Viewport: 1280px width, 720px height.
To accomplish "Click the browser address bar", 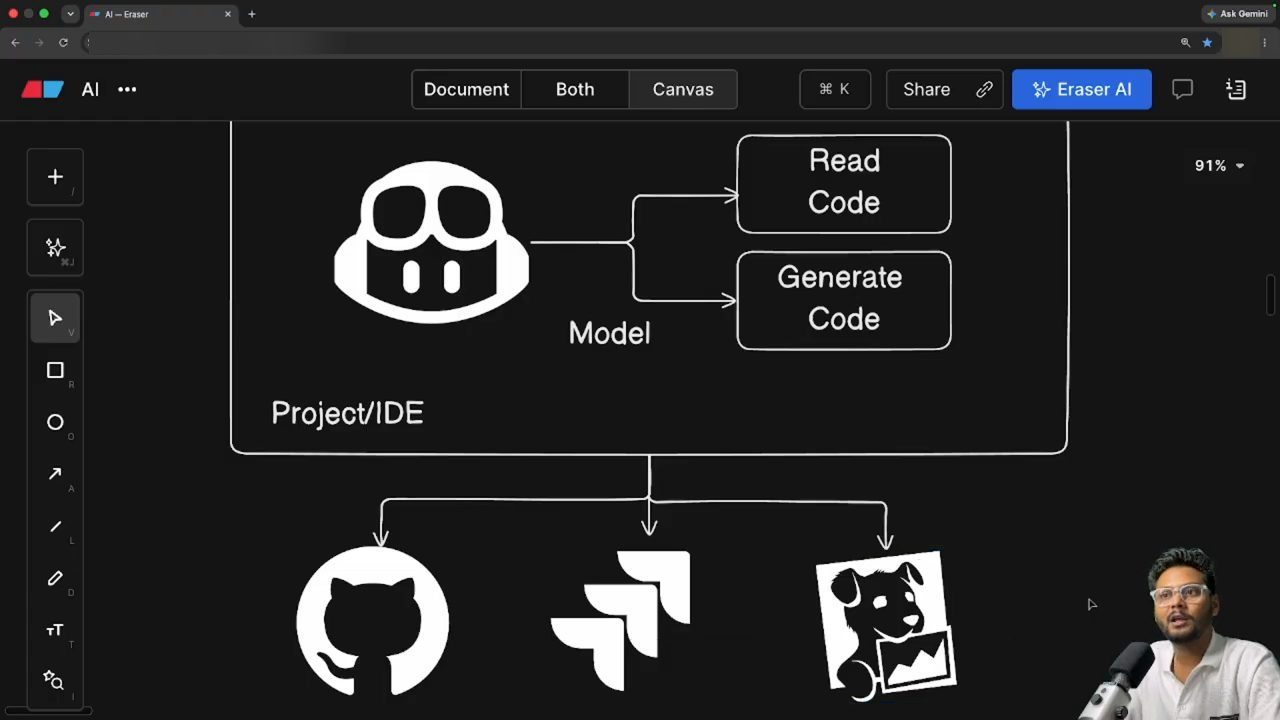I will click(630, 42).
